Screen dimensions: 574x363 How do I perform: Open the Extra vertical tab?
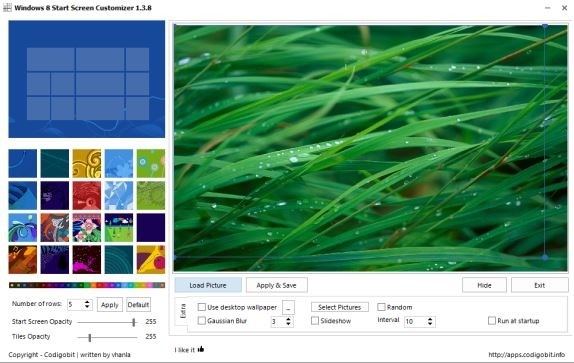(183, 311)
